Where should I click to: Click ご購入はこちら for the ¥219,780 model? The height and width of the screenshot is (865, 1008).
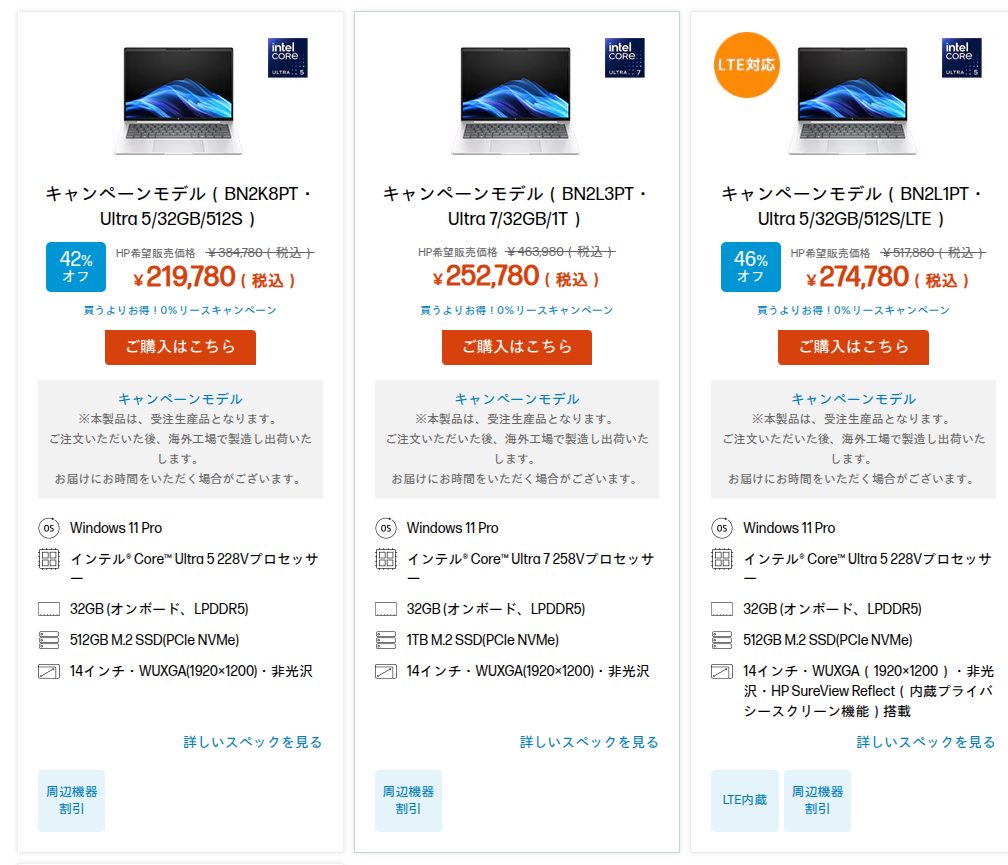point(180,347)
